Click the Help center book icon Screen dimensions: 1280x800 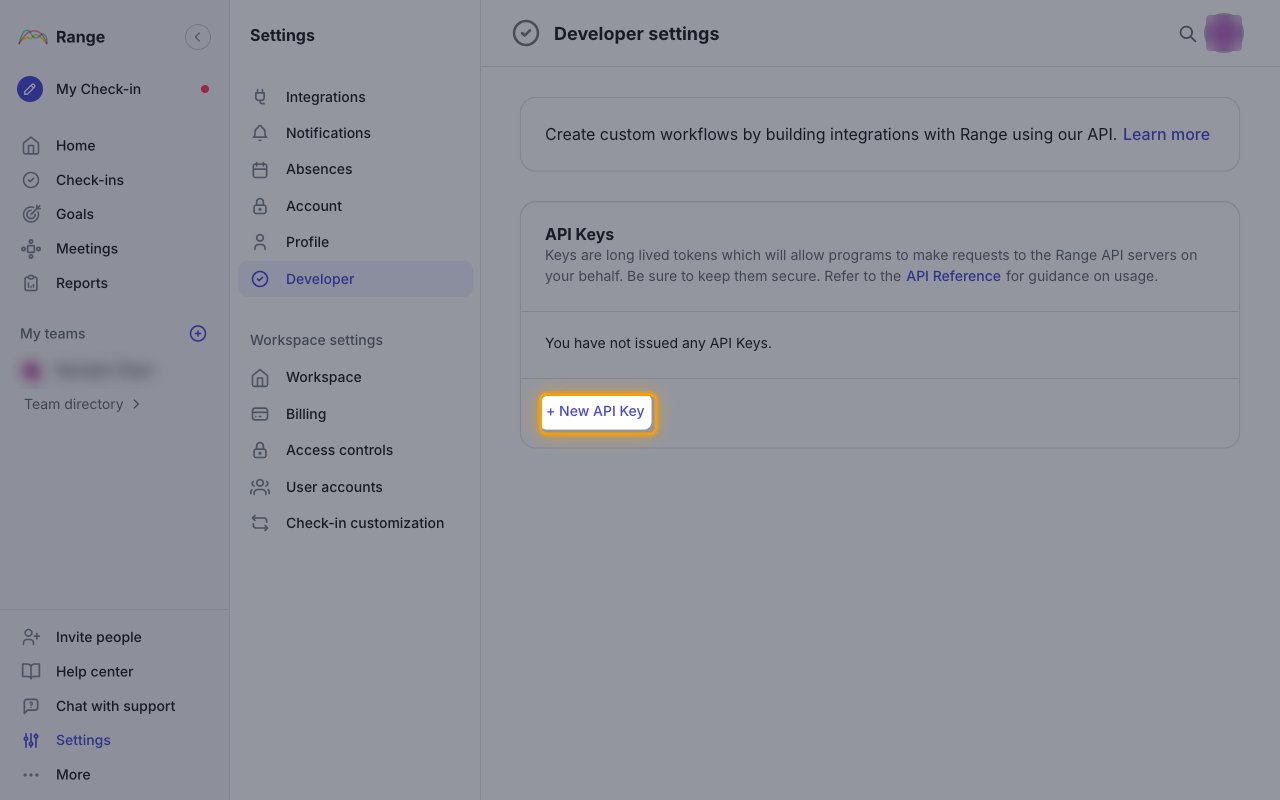coord(31,672)
